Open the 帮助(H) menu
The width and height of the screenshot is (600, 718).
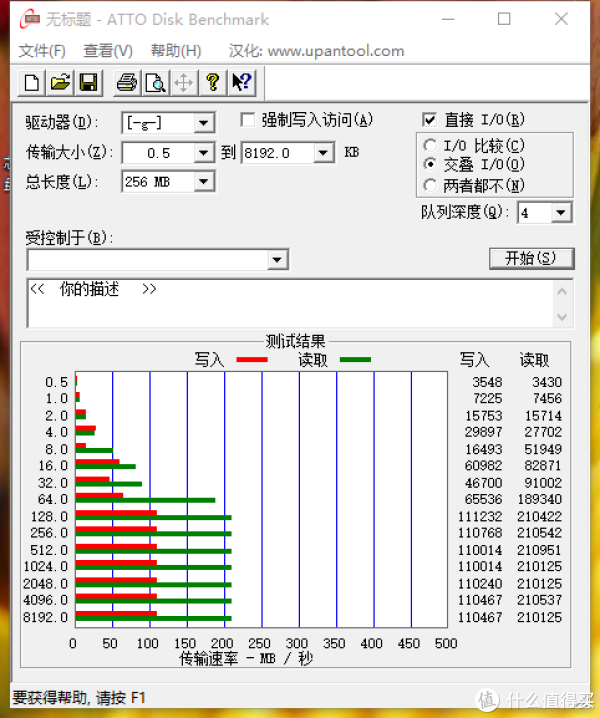[176, 51]
